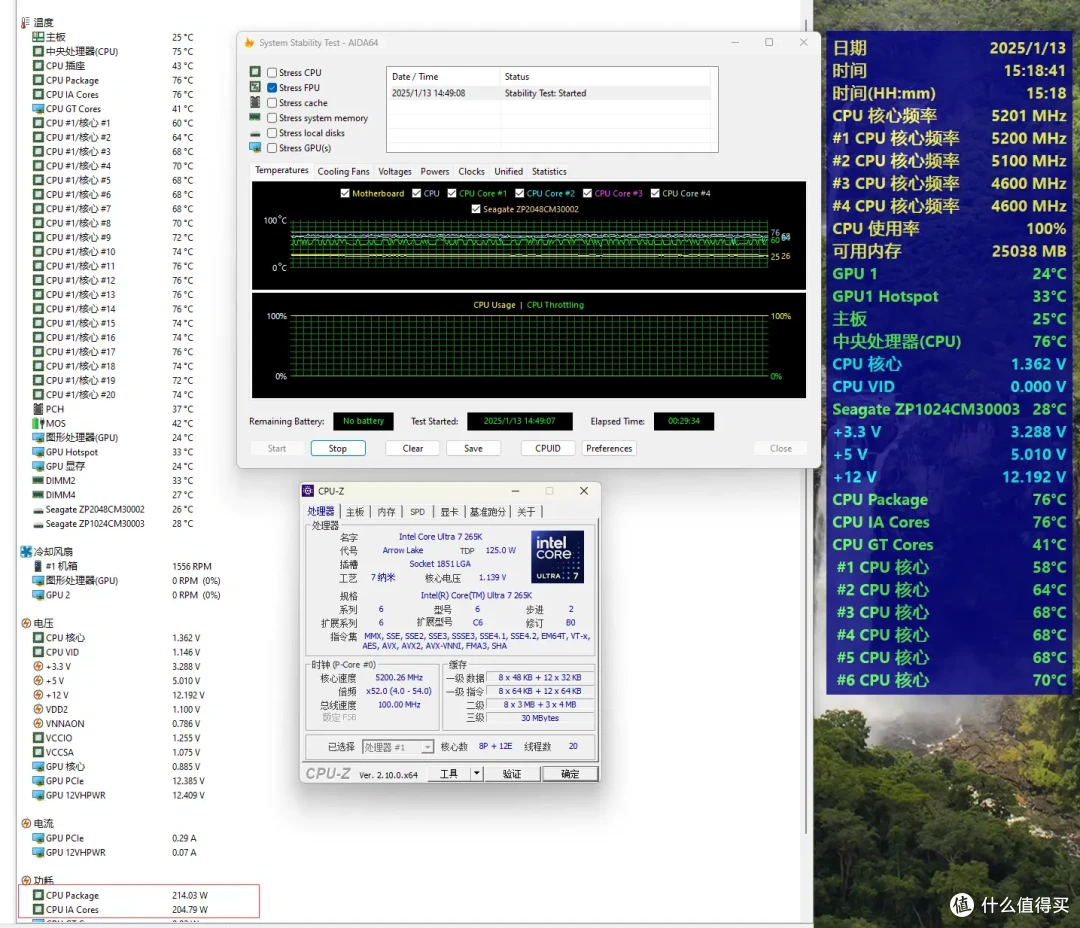
Task: Click the #1 机箱 fan icon
Action: click(x=39, y=566)
